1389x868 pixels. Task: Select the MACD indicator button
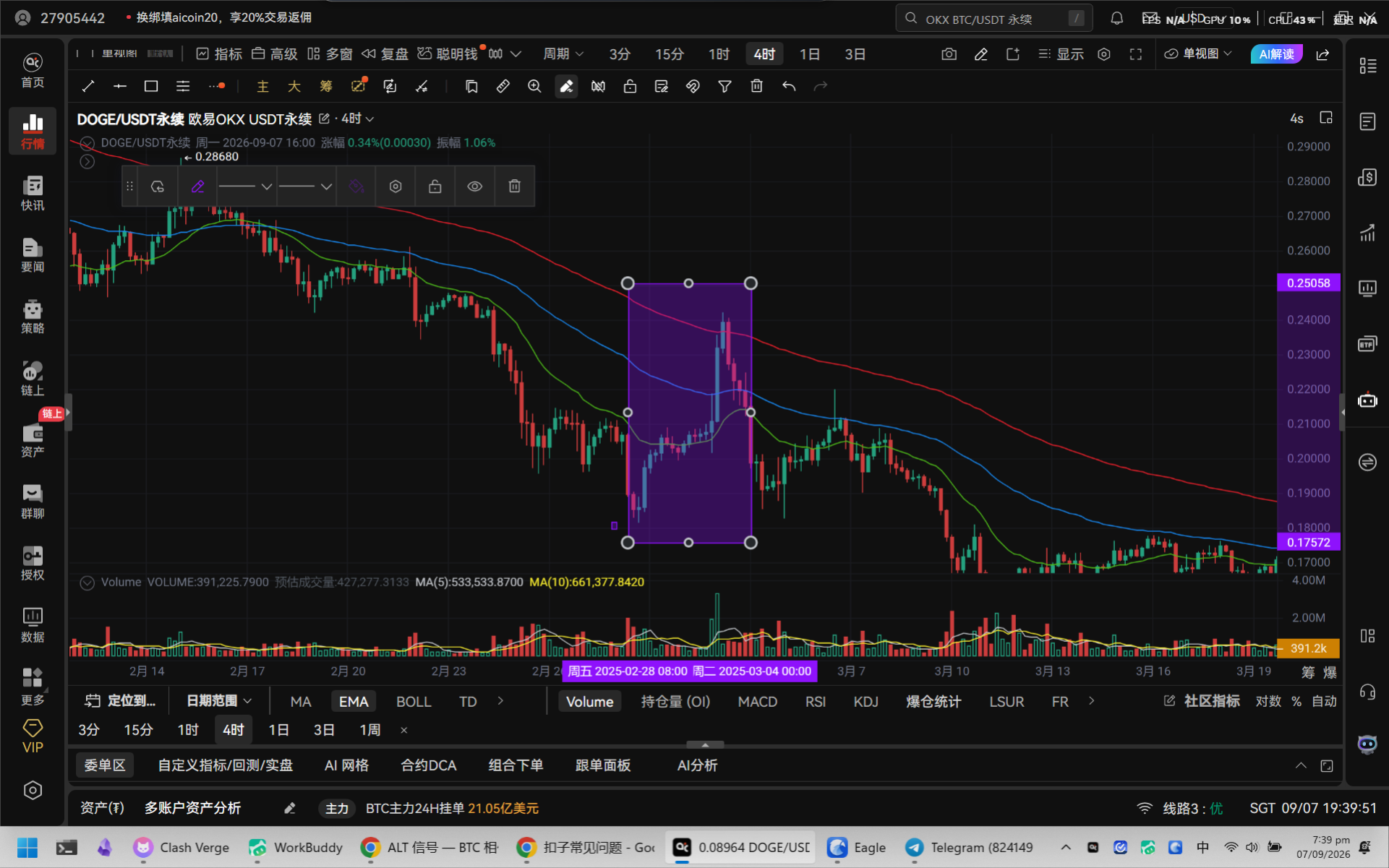point(757,701)
